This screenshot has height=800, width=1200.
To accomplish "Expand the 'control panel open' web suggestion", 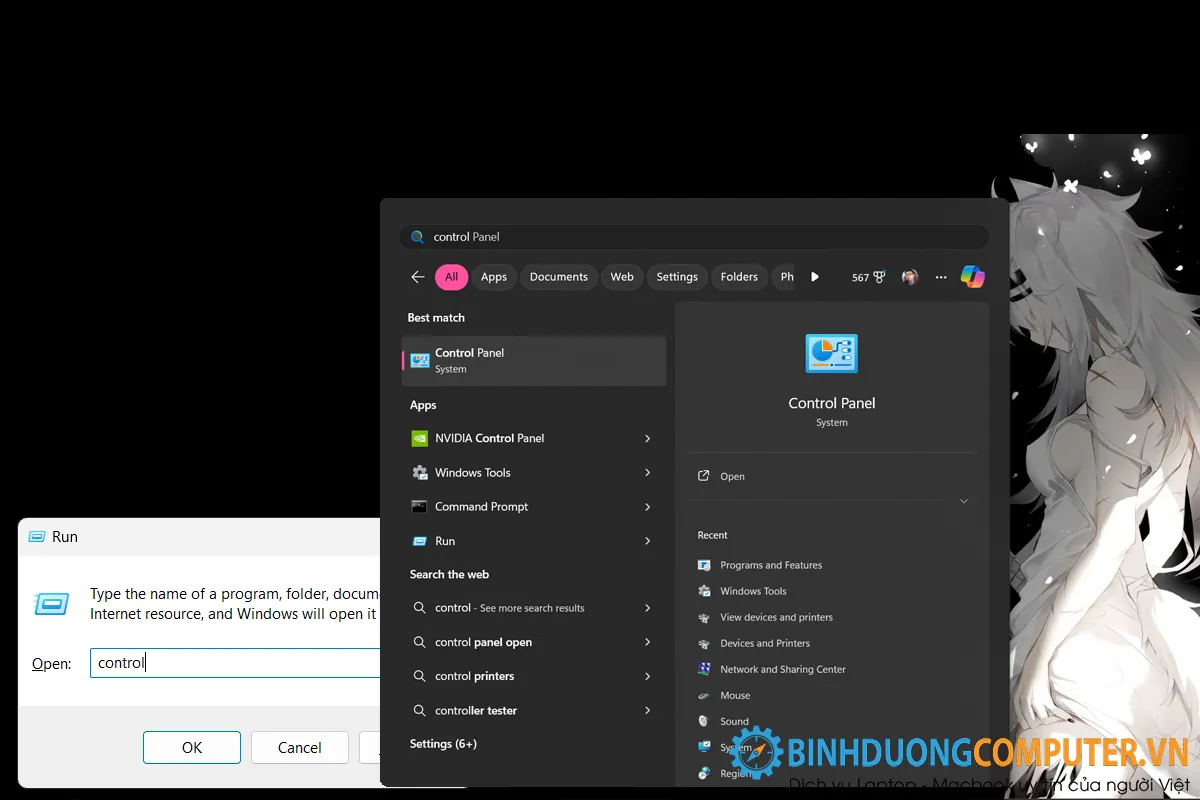I will [648, 642].
